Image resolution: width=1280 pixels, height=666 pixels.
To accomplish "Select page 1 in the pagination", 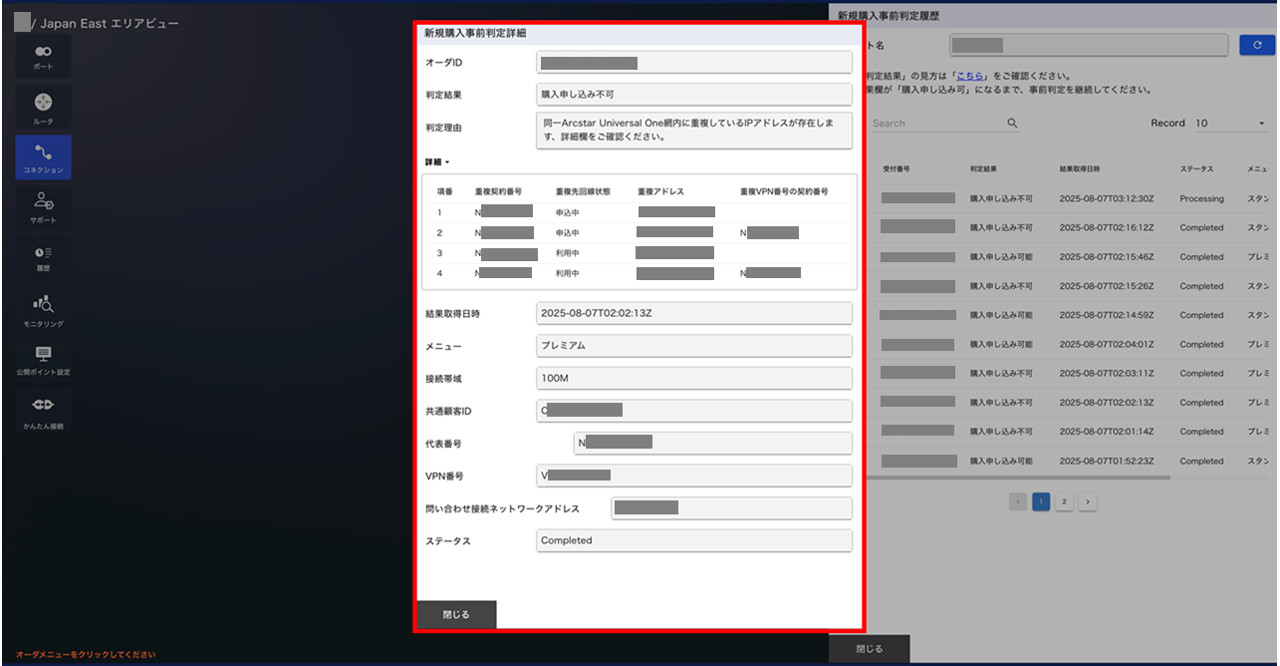I will pos(1041,501).
